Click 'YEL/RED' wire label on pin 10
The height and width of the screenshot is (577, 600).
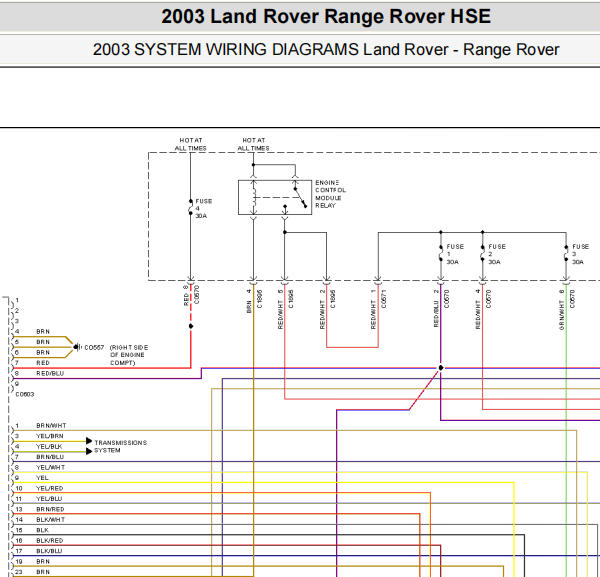point(50,488)
